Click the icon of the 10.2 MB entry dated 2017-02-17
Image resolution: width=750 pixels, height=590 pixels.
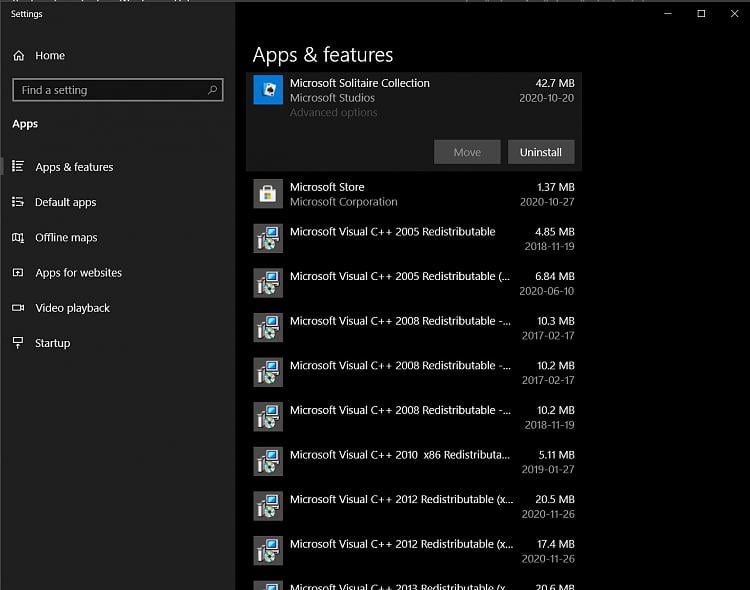(x=268, y=372)
